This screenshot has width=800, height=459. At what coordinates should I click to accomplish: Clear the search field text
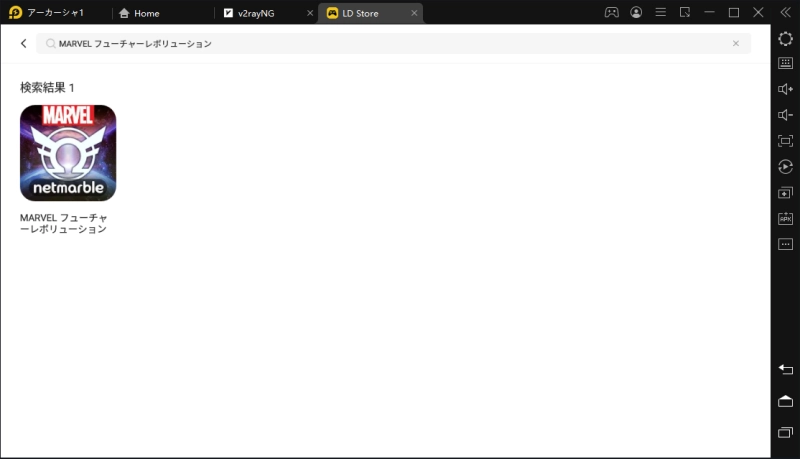(736, 43)
